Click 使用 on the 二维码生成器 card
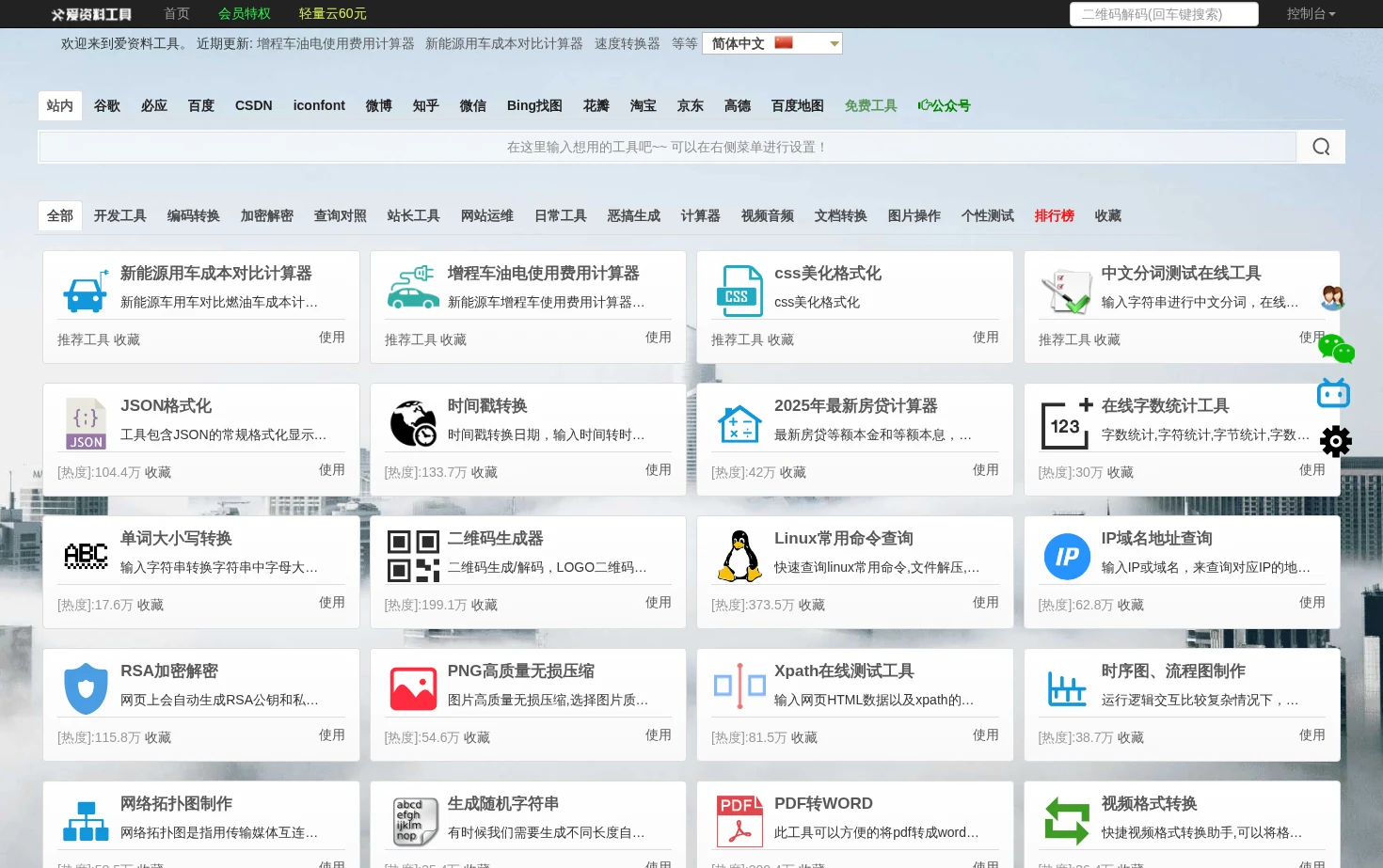The width and height of the screenshot is (1383, 868). tap(659, 602)
